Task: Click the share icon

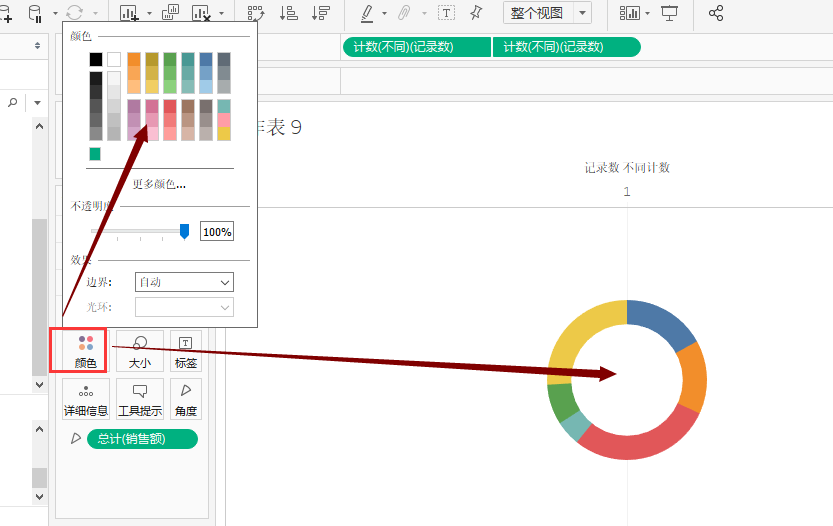Action: 716,13
